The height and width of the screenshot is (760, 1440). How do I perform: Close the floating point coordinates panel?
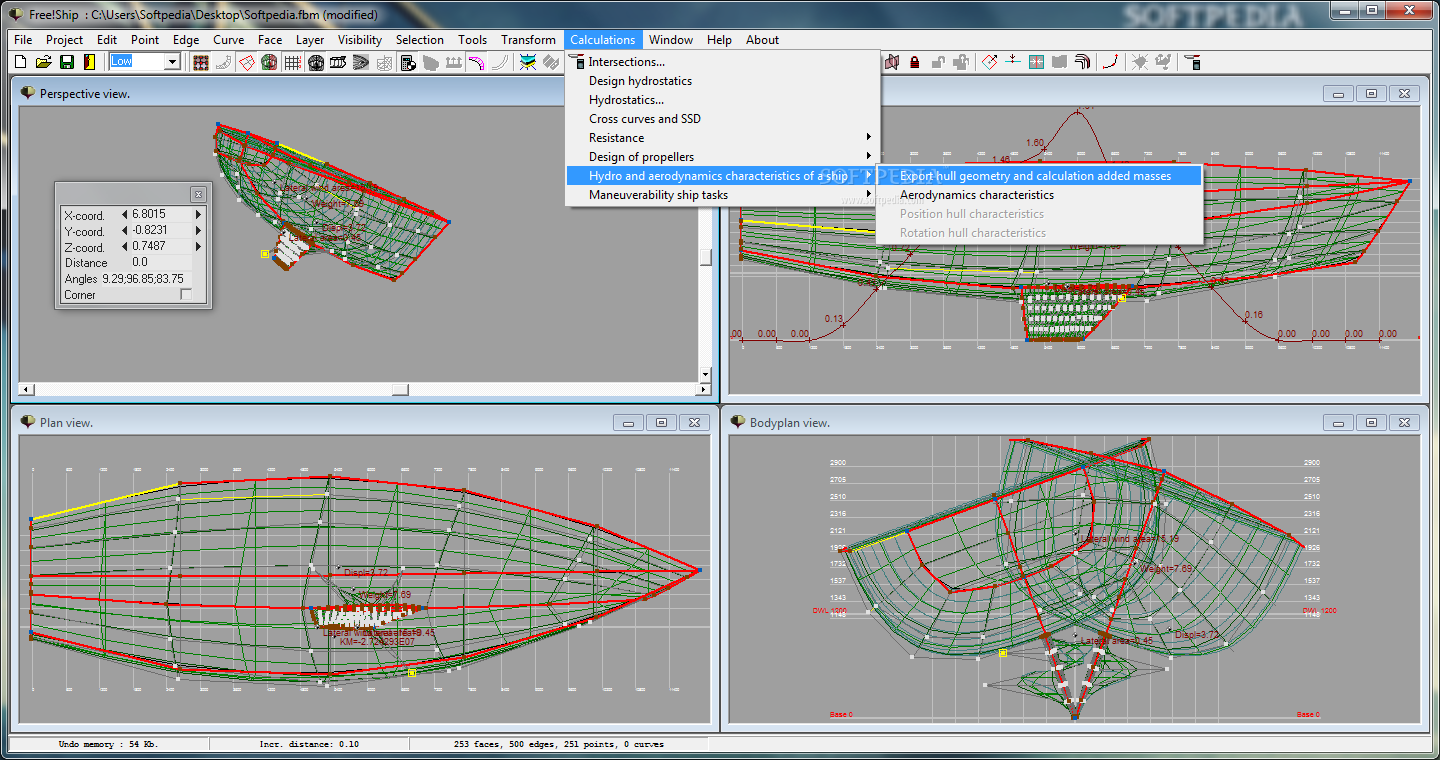198,194
